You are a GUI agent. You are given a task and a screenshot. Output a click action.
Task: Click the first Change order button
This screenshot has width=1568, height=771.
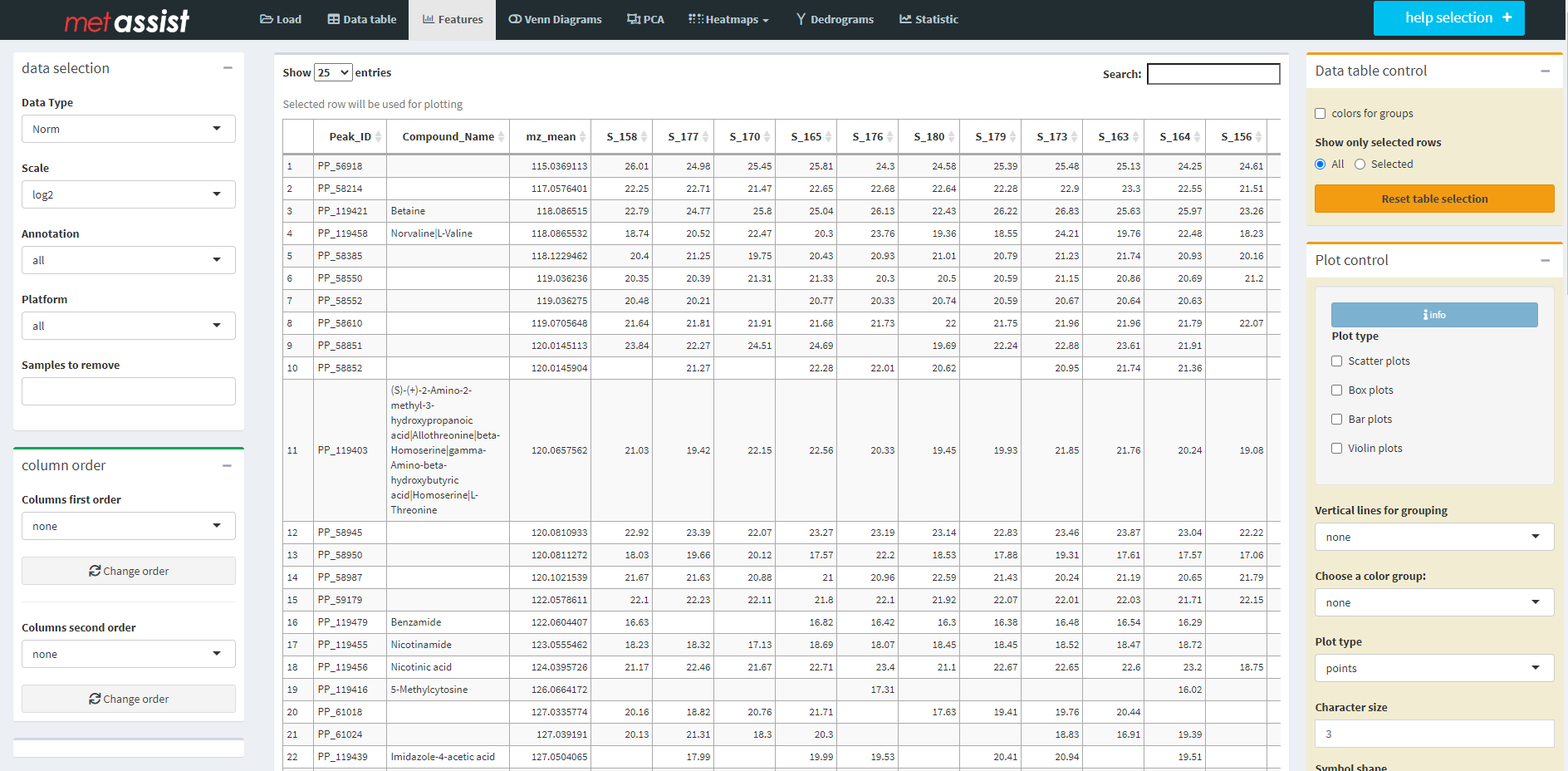click(x=128, y=571)
